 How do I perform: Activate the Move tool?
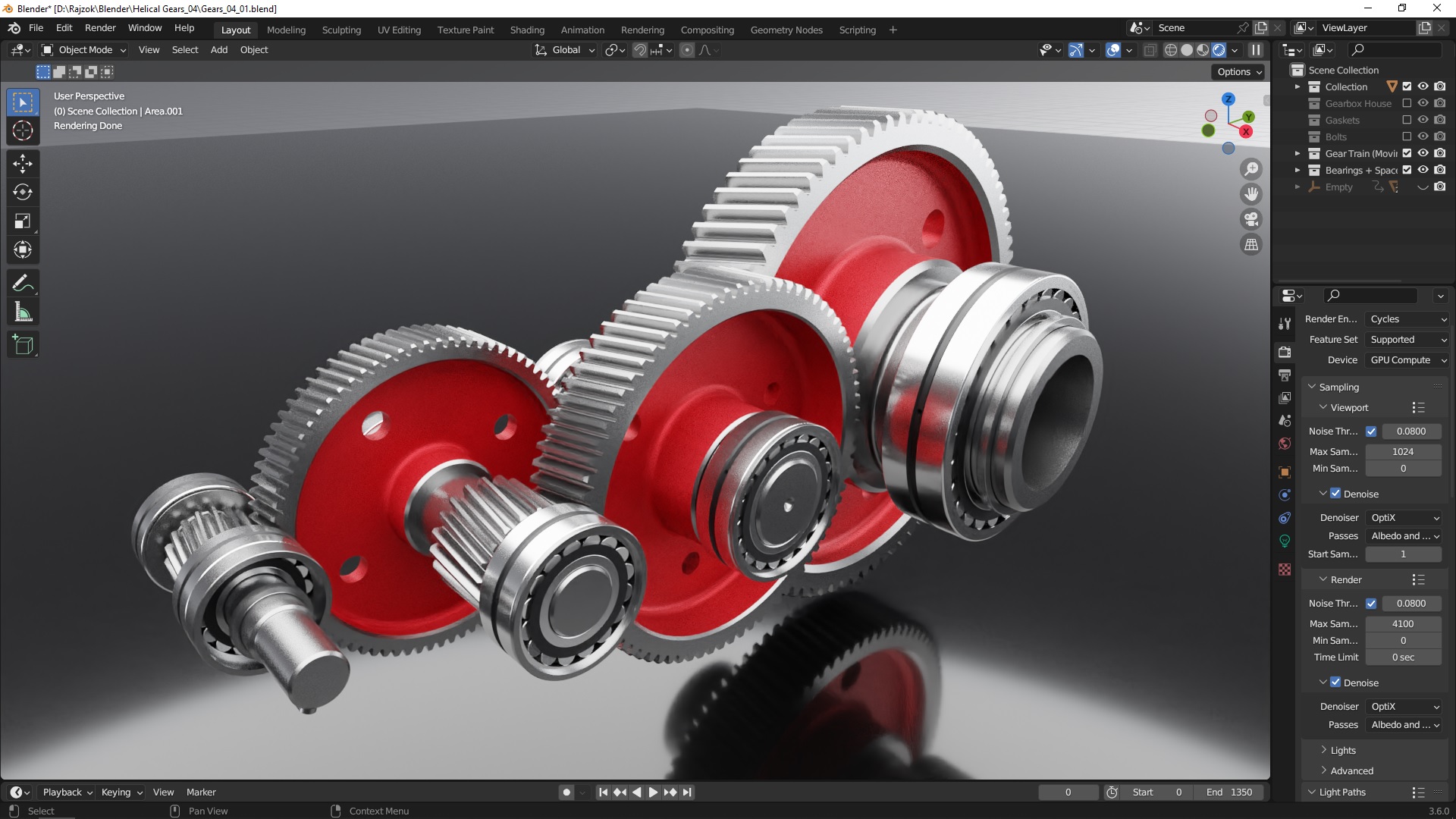23,163
